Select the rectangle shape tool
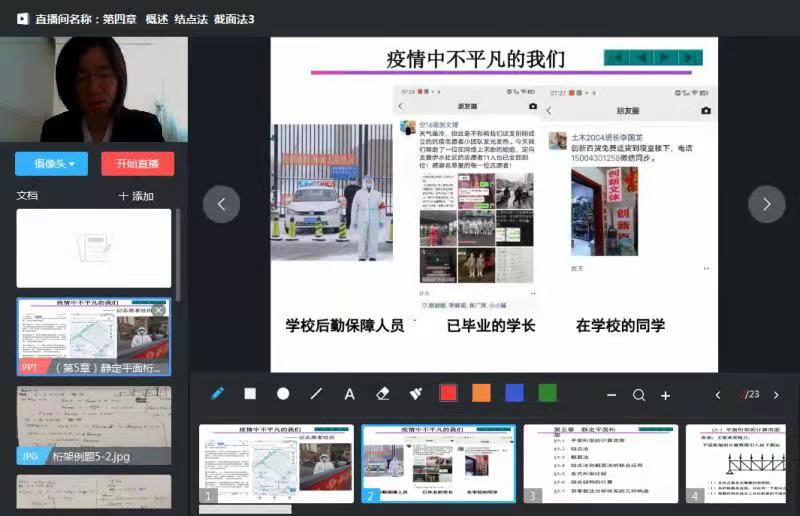Viewport: 800px width, 516px height. tap(250, 394)
